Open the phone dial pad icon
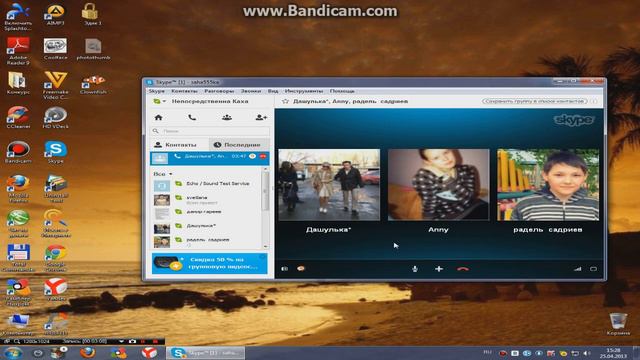The height and width of the screenshot is (360, 640). pos(192,118)
